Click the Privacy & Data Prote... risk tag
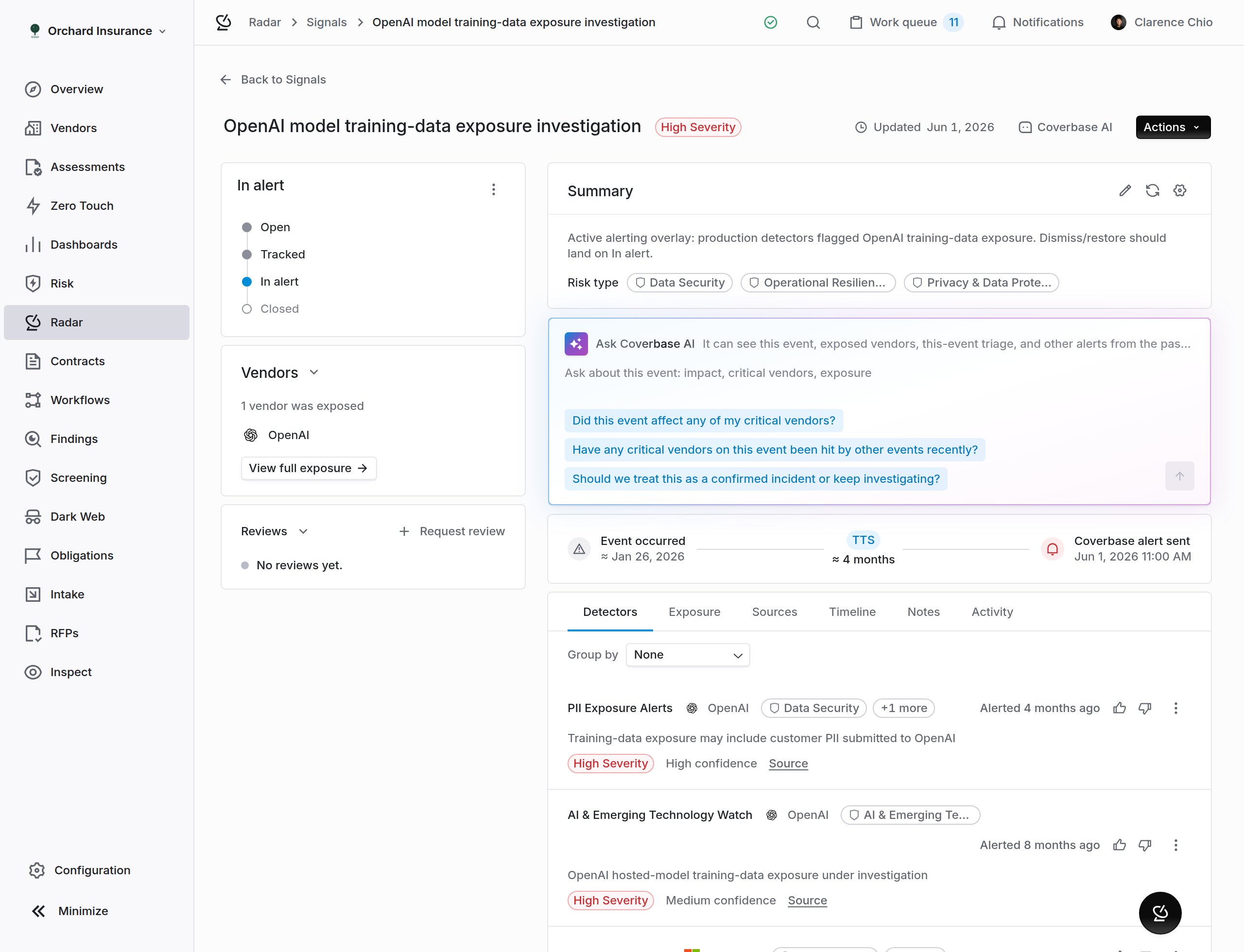1244x952 pixels. [x=981, y=282]
